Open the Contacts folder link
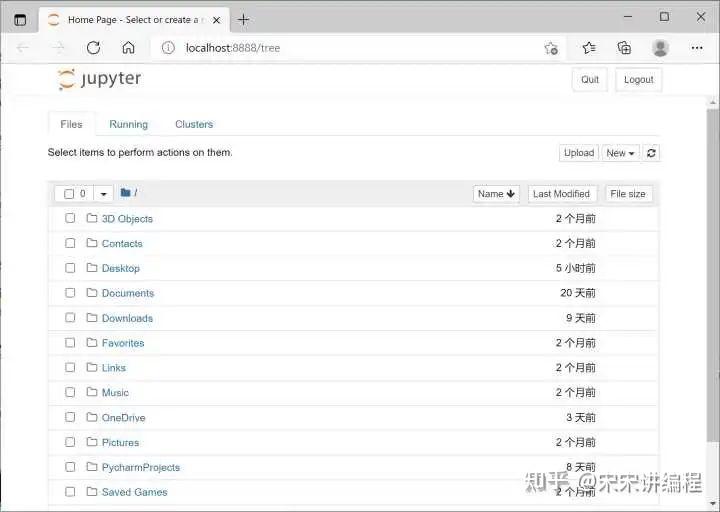This screenshot has height=512, width=720. click(122, 243)
